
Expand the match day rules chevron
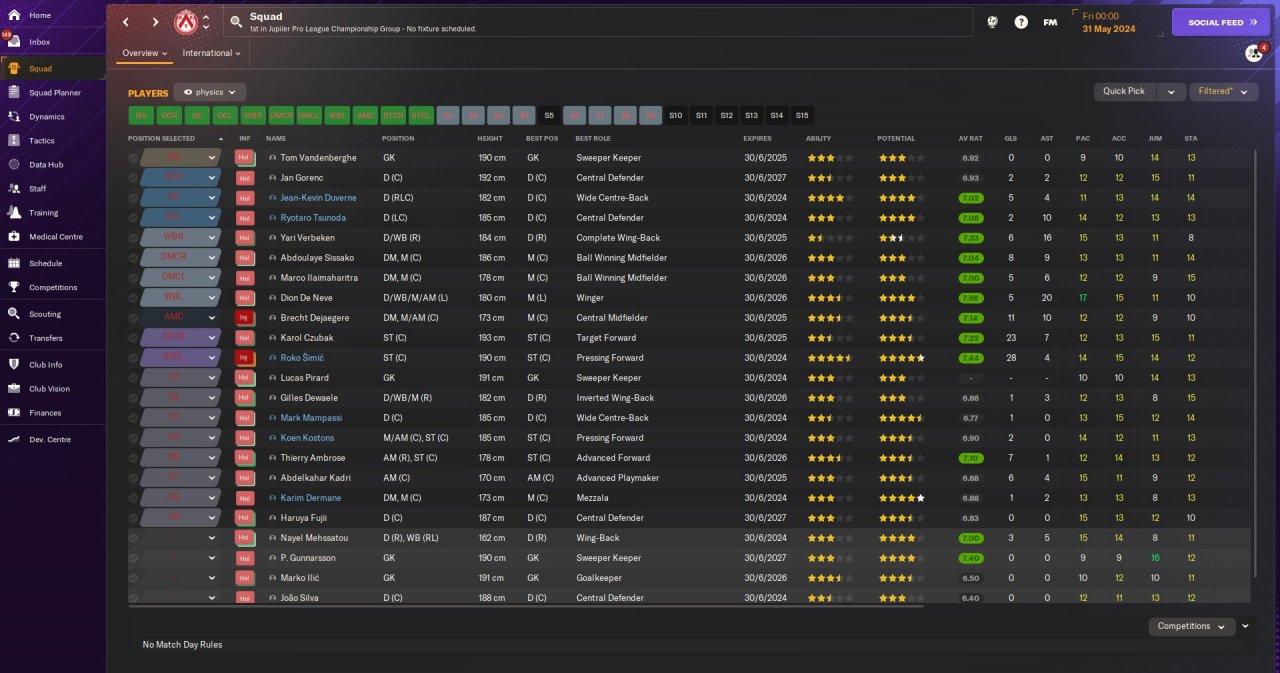(x=1245, y=626)
